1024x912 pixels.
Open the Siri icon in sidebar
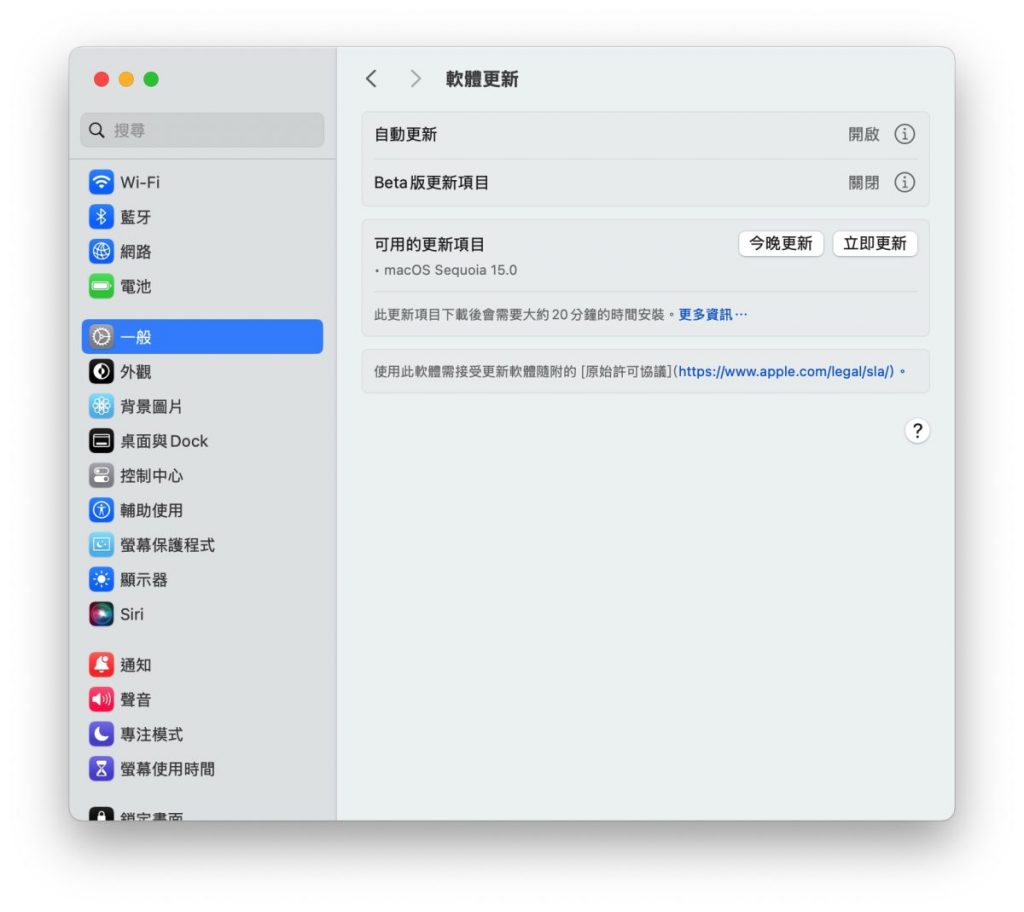(101, 614)
